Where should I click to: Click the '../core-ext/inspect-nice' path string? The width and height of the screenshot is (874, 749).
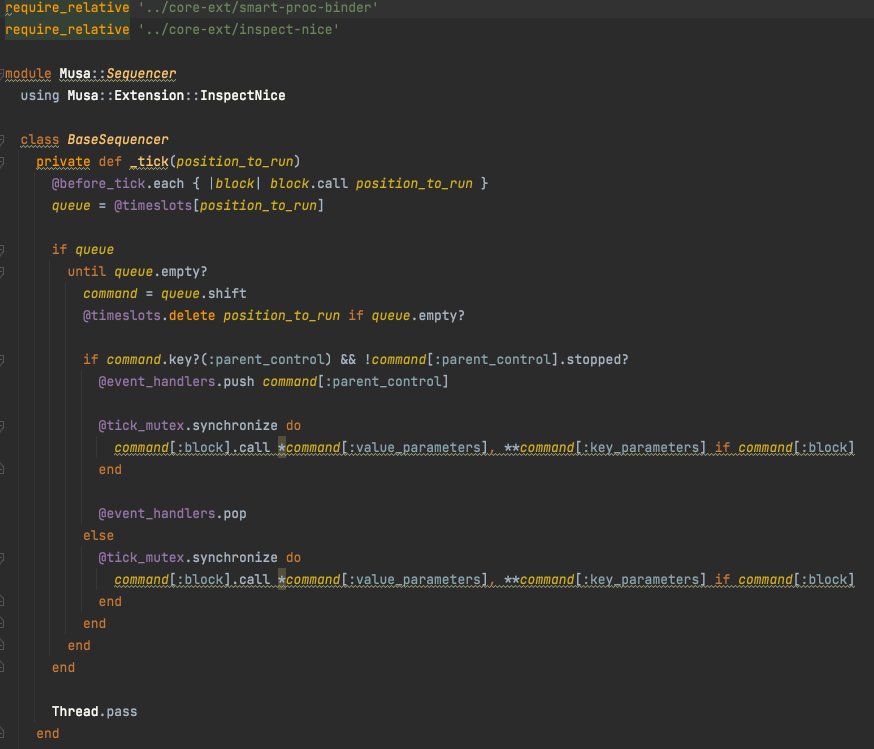247,29
